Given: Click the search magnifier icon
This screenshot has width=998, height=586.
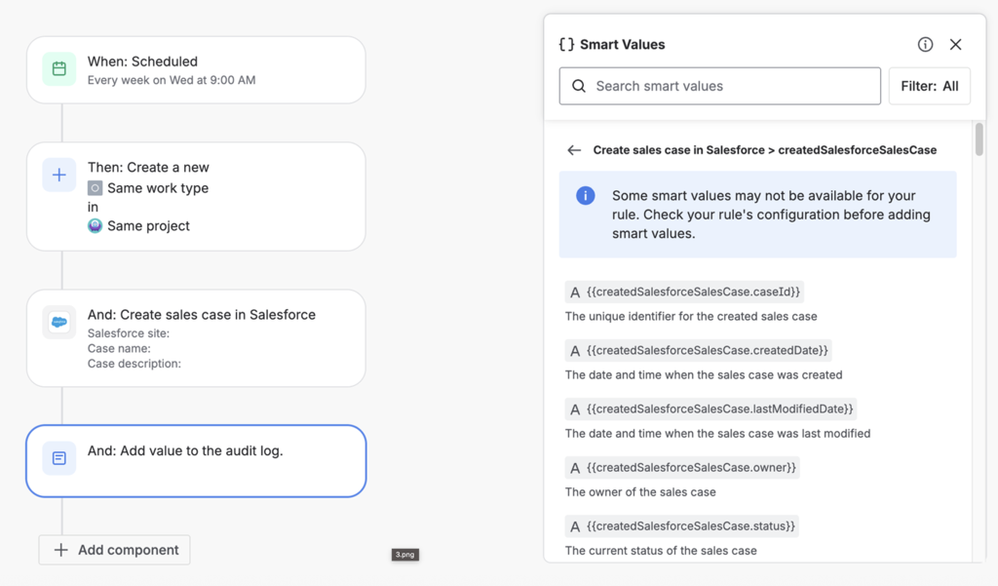Looking at the screenshot, I should (579, 86).
